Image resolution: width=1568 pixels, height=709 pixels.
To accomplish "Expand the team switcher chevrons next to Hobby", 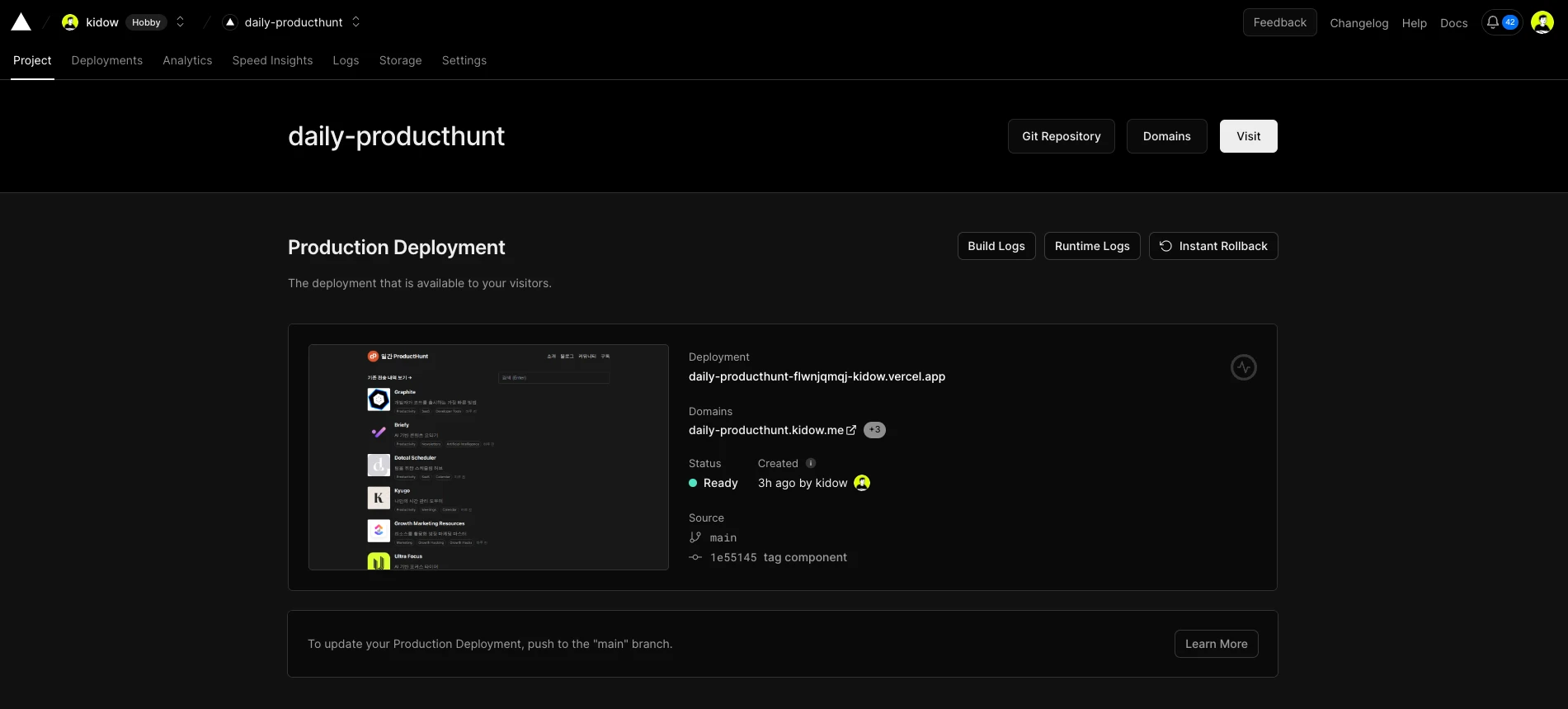I will [181, 22].
